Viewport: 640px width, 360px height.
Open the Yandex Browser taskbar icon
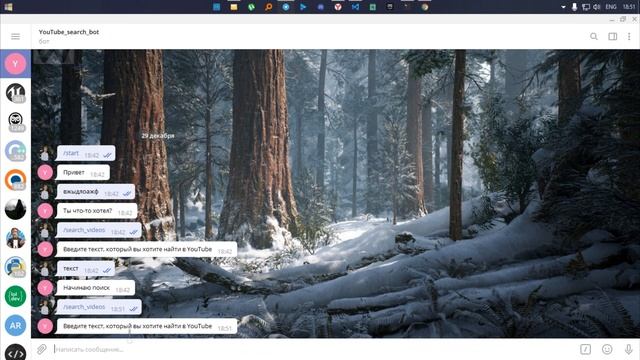pyautogui.click(x=338, y=7)
